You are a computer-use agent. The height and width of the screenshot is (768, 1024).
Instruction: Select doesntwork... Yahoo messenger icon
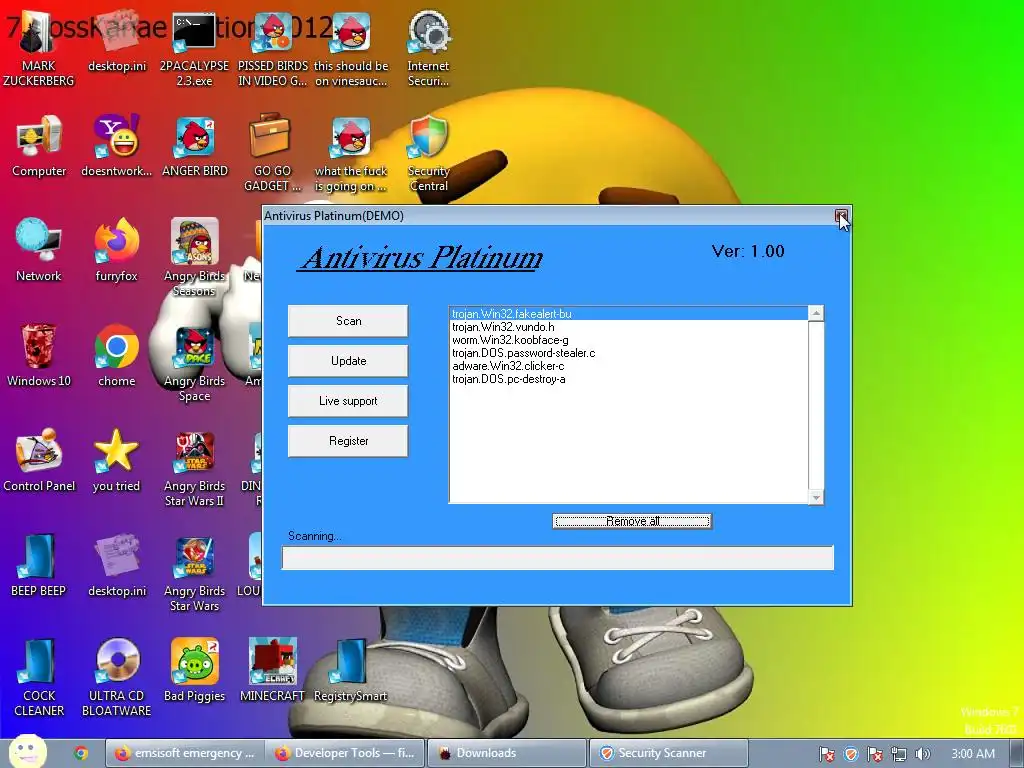click(117, 146)
